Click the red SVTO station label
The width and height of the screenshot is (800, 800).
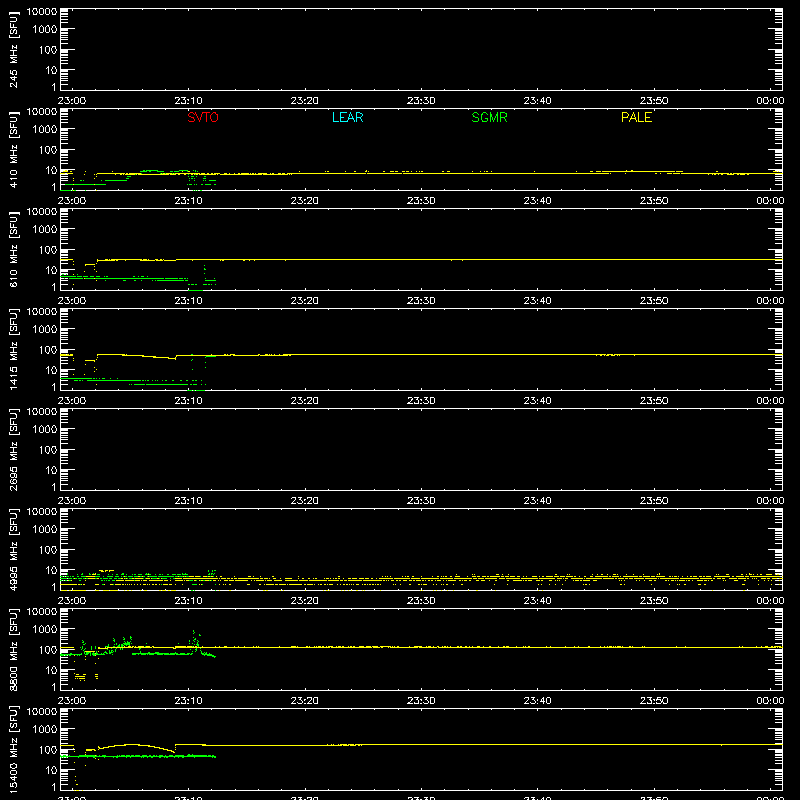pos(203,117)
